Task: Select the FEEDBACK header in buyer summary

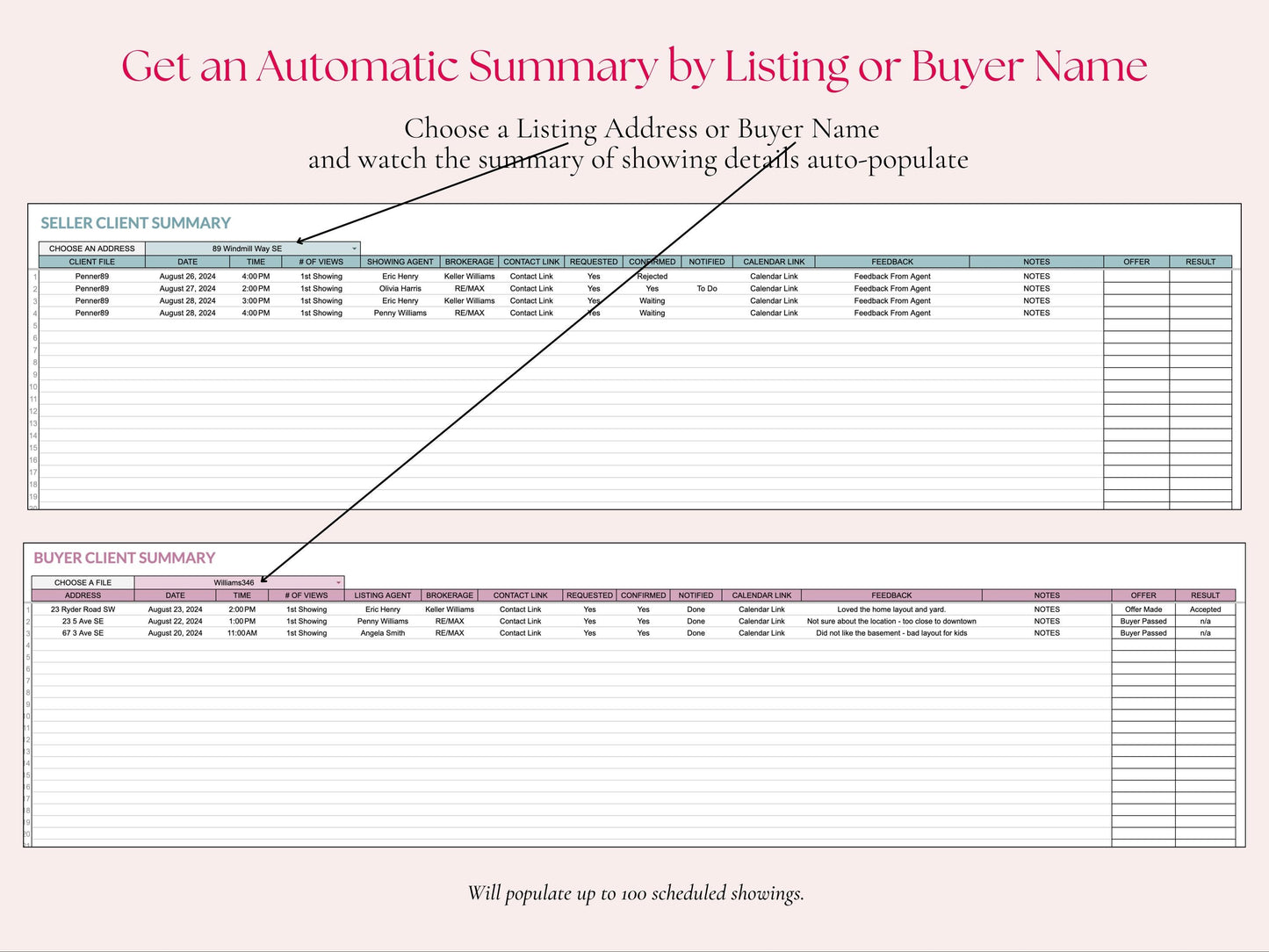Action: pos(891,595)
